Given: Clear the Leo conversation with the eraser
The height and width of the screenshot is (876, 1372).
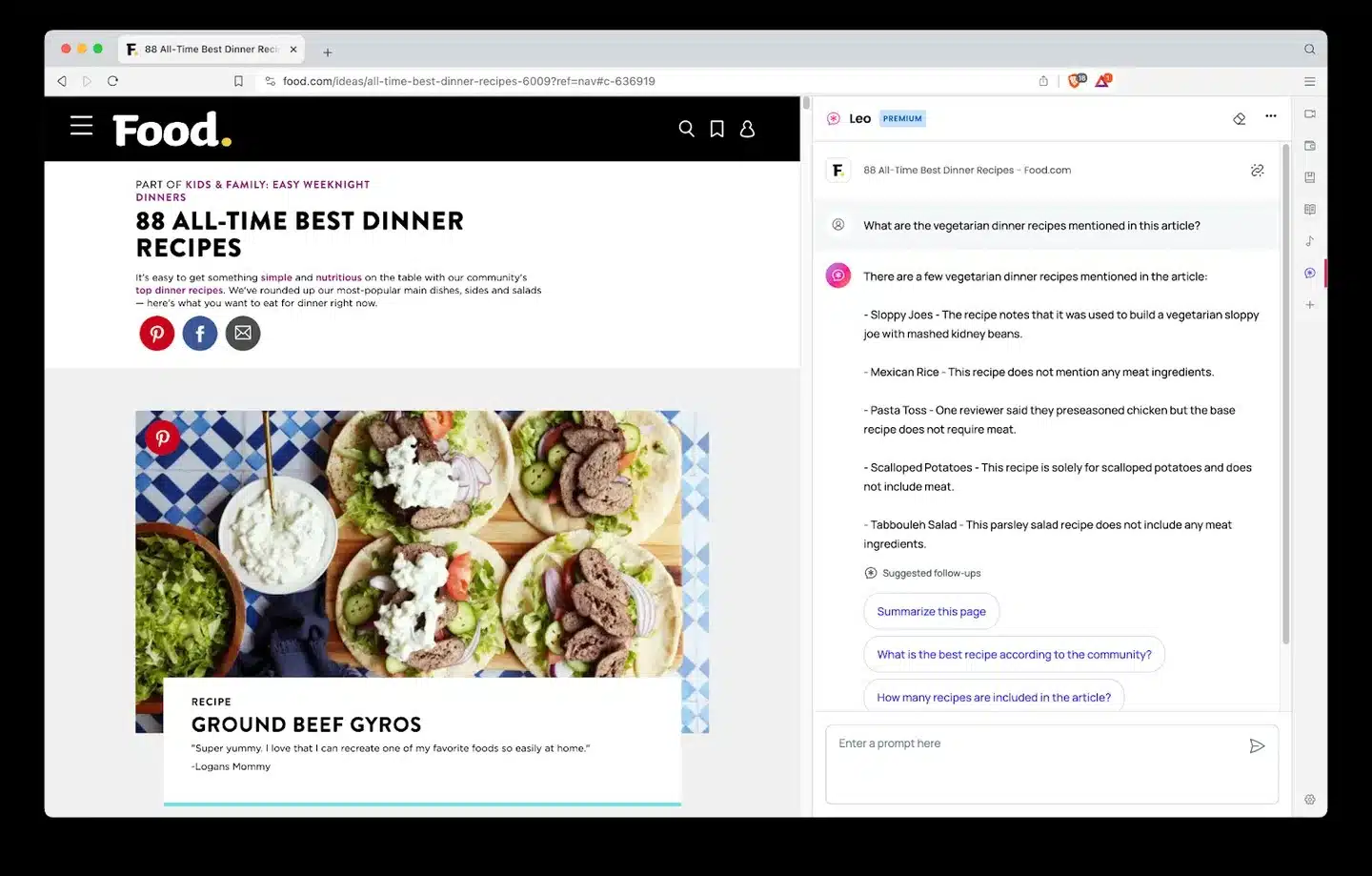Looking at the screenshot, I should tap(1239, 118).
